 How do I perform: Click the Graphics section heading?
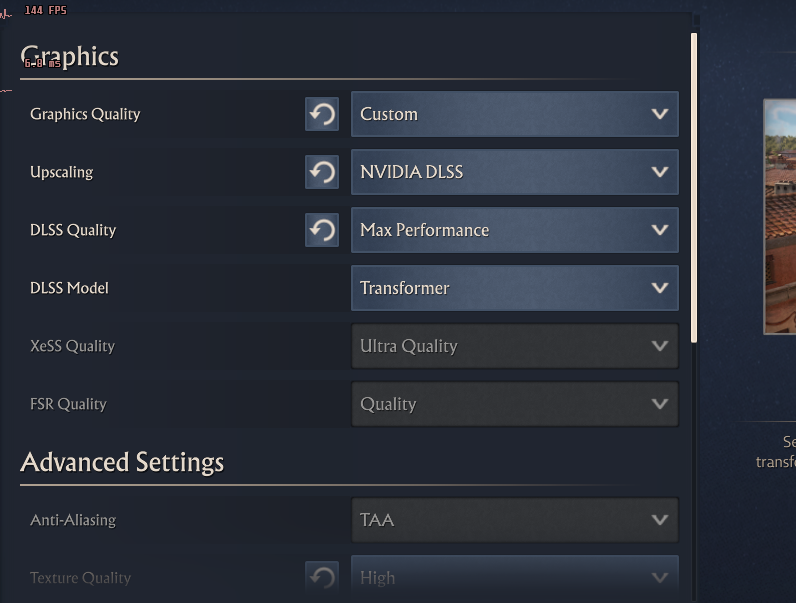click(x=70, y=57)
